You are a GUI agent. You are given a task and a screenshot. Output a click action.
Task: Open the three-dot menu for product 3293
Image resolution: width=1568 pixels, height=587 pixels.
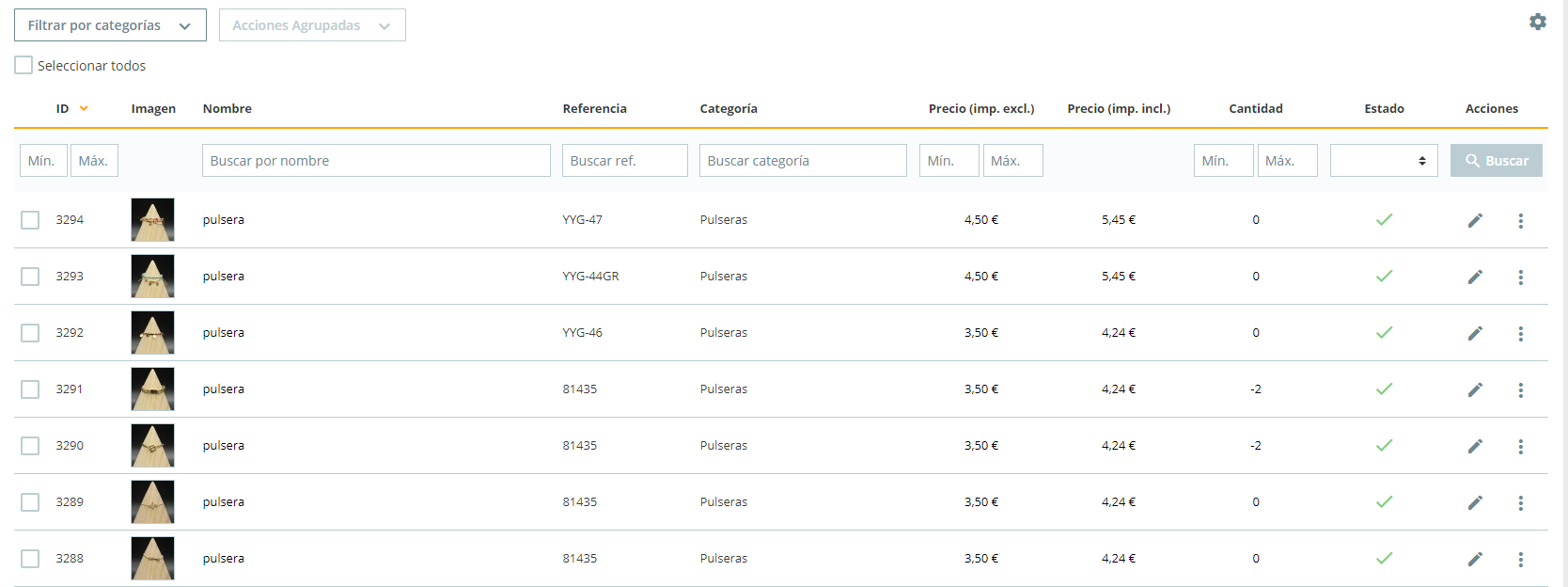(1520, 277)
